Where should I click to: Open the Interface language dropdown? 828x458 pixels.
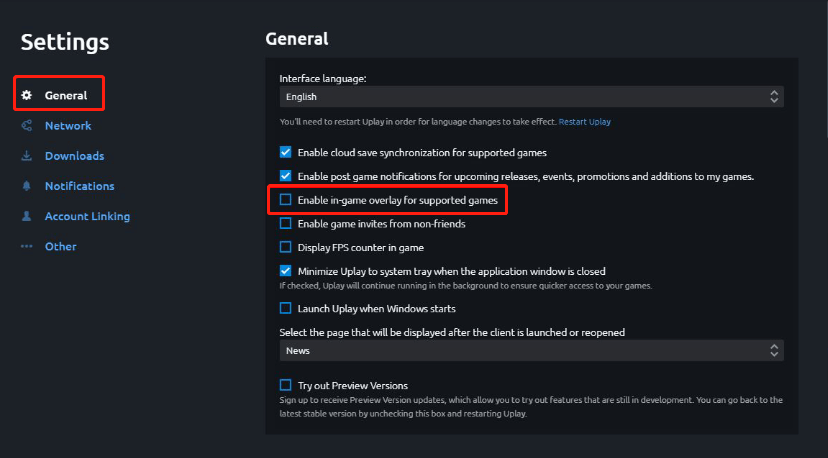[x=531, y=97]
